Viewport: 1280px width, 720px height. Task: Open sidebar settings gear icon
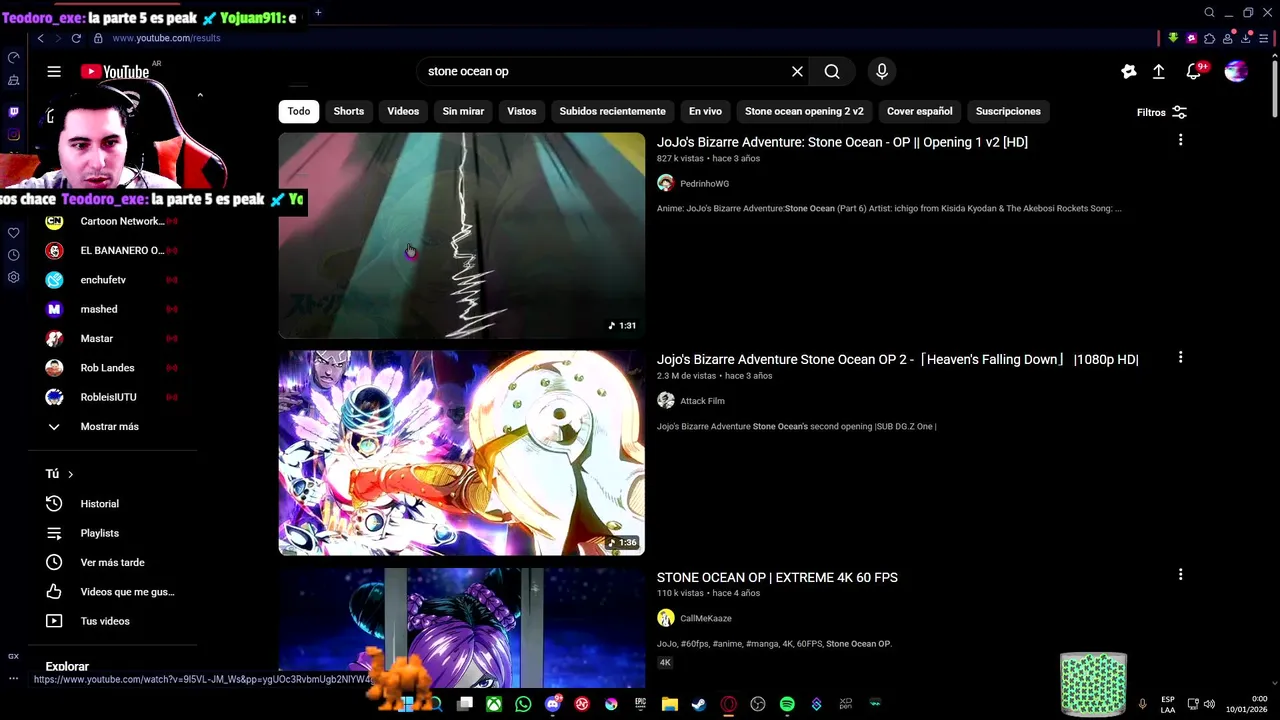click(13, 277)
